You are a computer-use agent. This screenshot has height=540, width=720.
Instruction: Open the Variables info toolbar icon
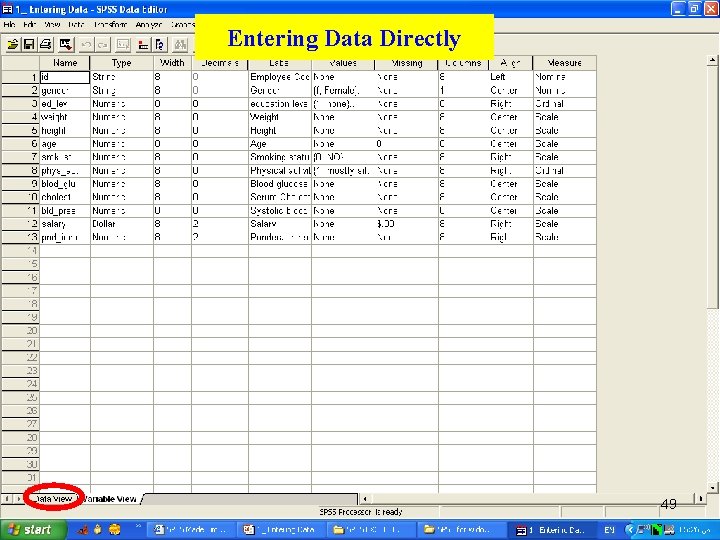pos(159,45)
